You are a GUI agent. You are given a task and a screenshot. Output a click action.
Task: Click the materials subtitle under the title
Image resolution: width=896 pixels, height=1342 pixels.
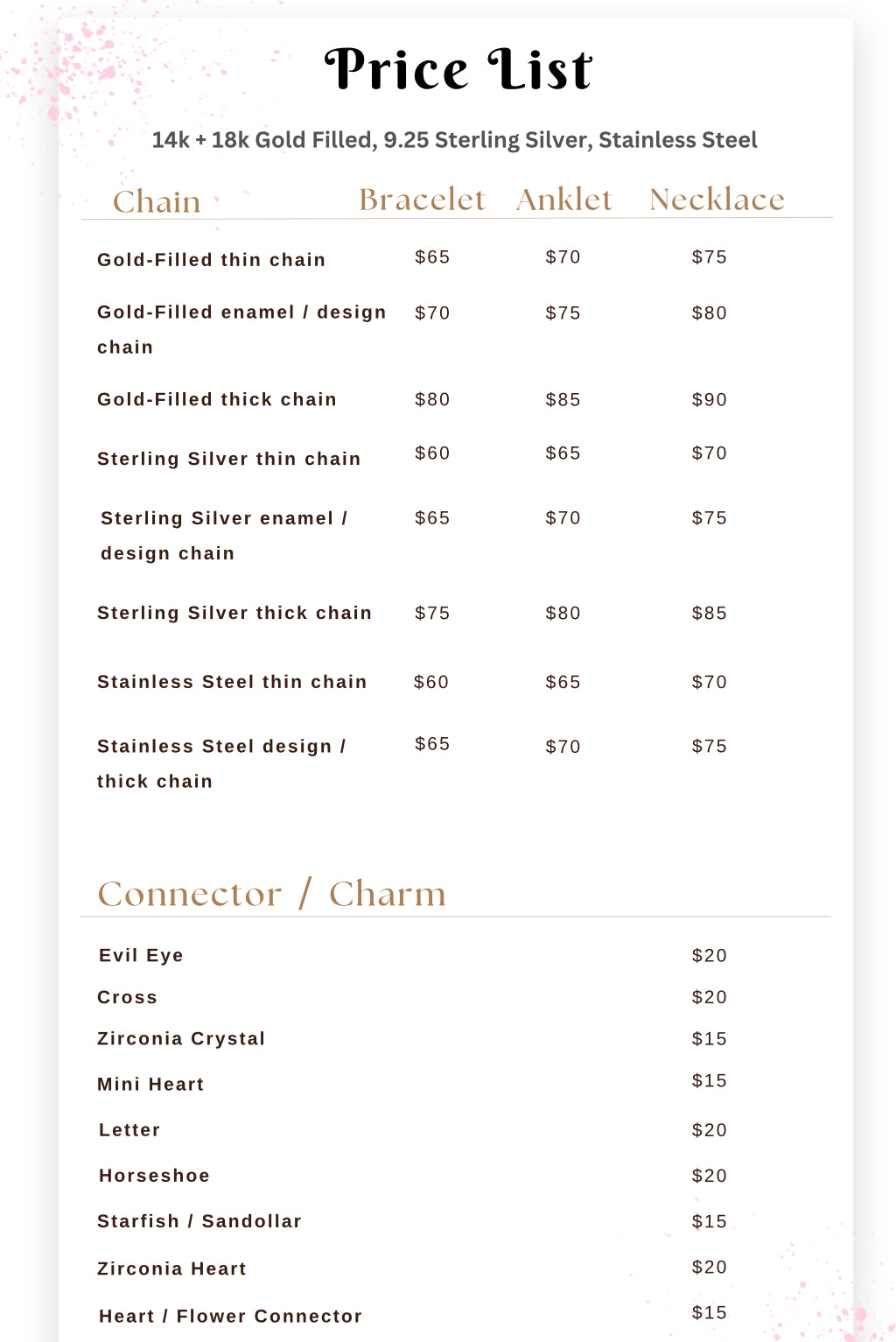click(454, 140)
